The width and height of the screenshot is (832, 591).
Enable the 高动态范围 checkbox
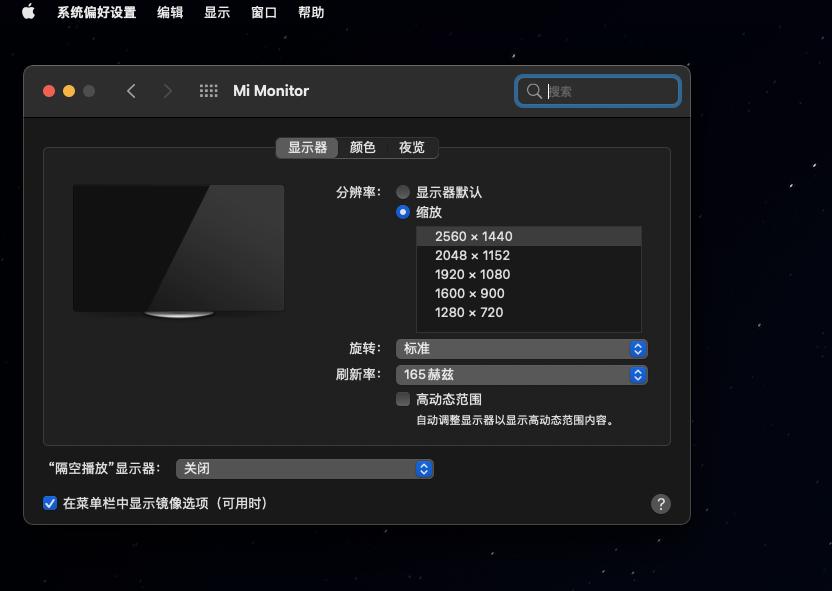click(403, 399)
